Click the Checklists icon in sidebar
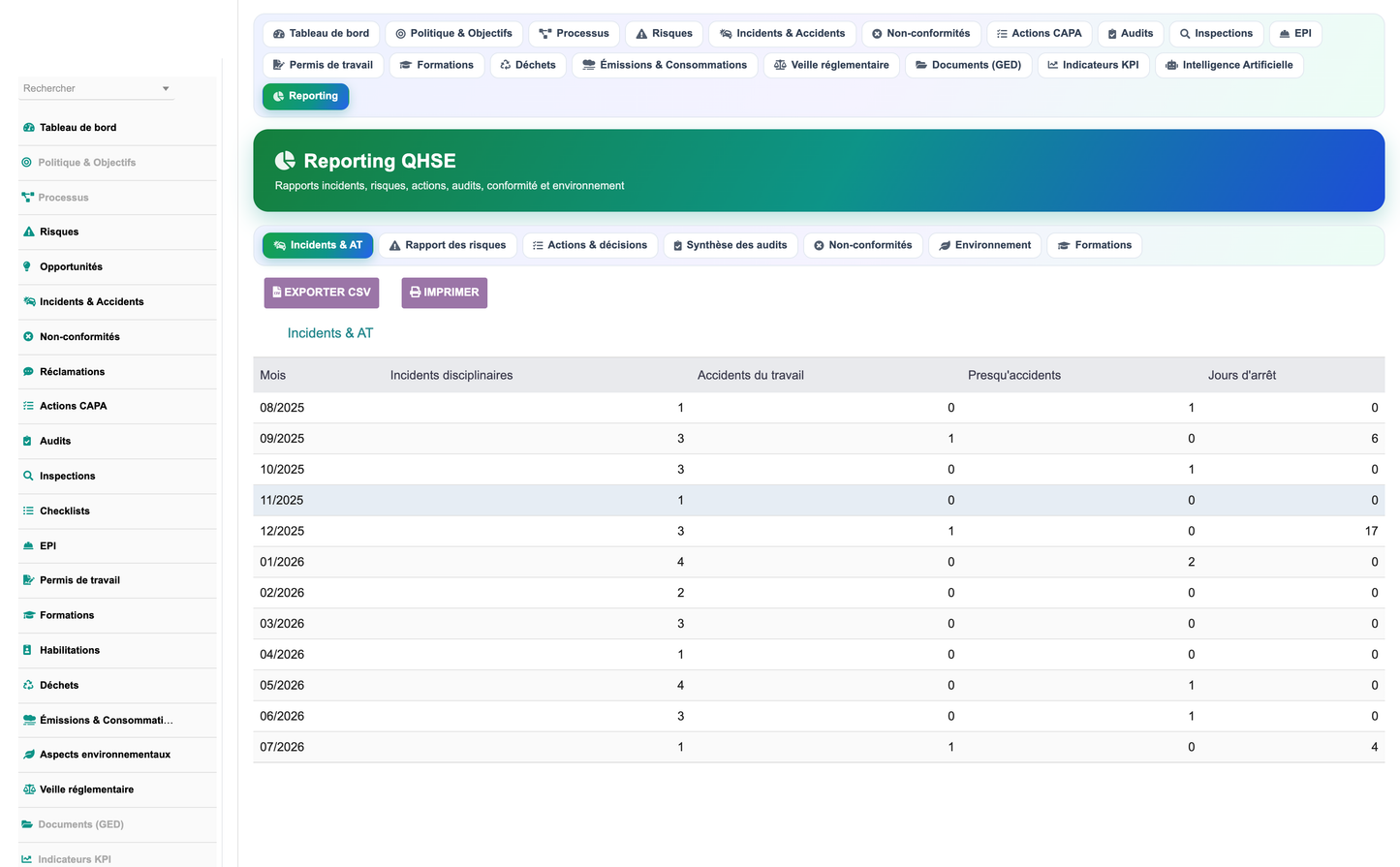This screenshot has width=1400, height=867. [28, 511]
